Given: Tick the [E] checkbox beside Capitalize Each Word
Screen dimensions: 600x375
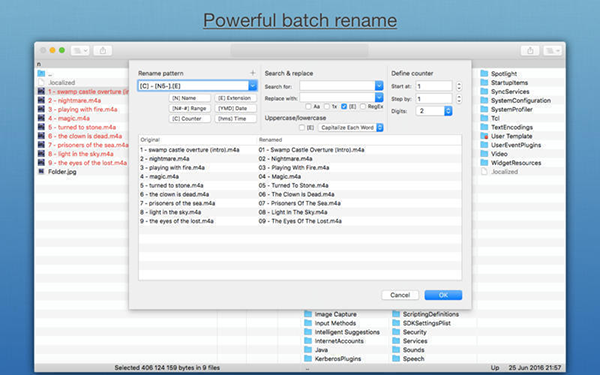Looking at the screenshot, I should pos(302,127).
